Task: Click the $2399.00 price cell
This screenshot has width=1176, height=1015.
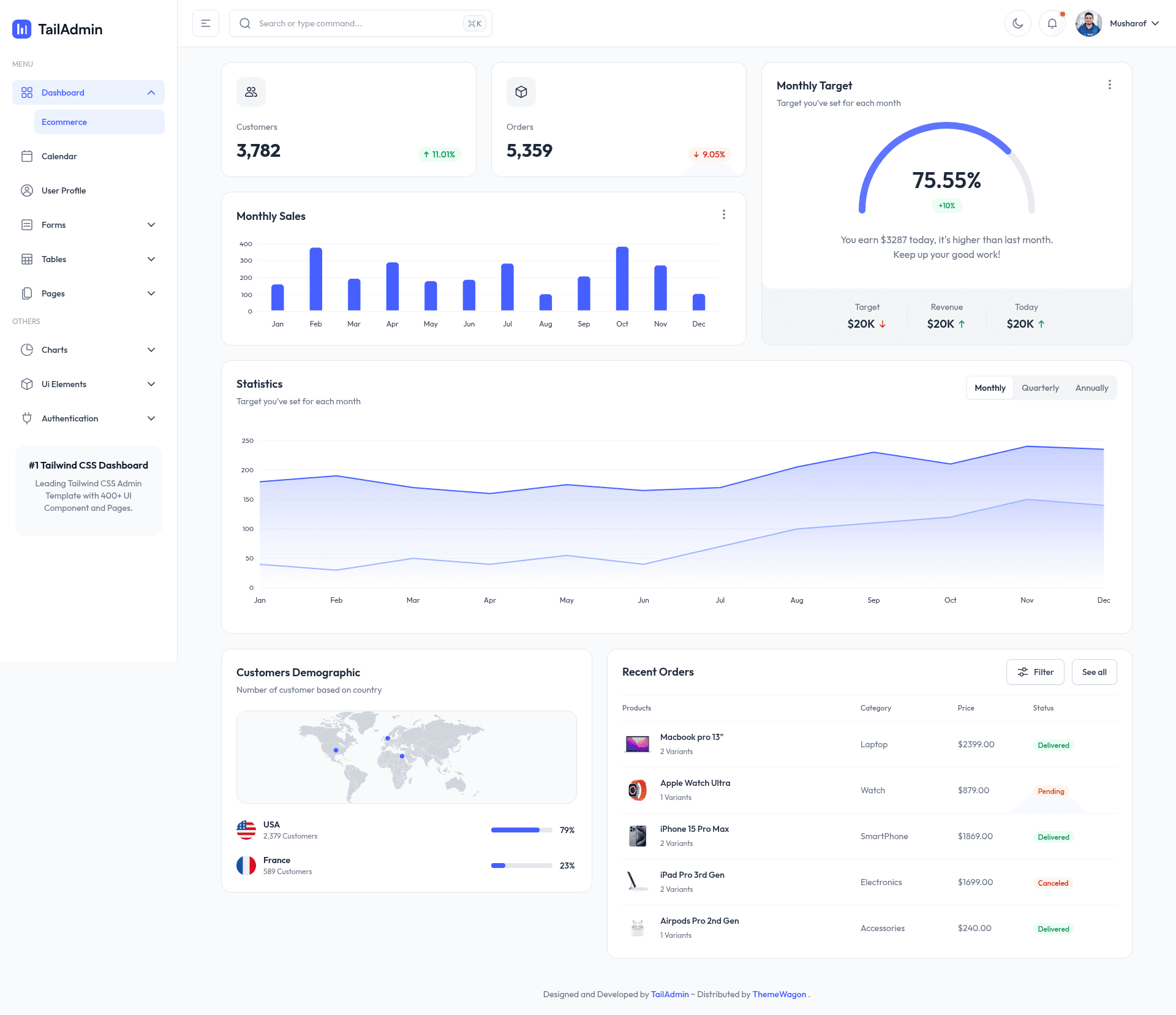Action: click(x=976, y=744)
